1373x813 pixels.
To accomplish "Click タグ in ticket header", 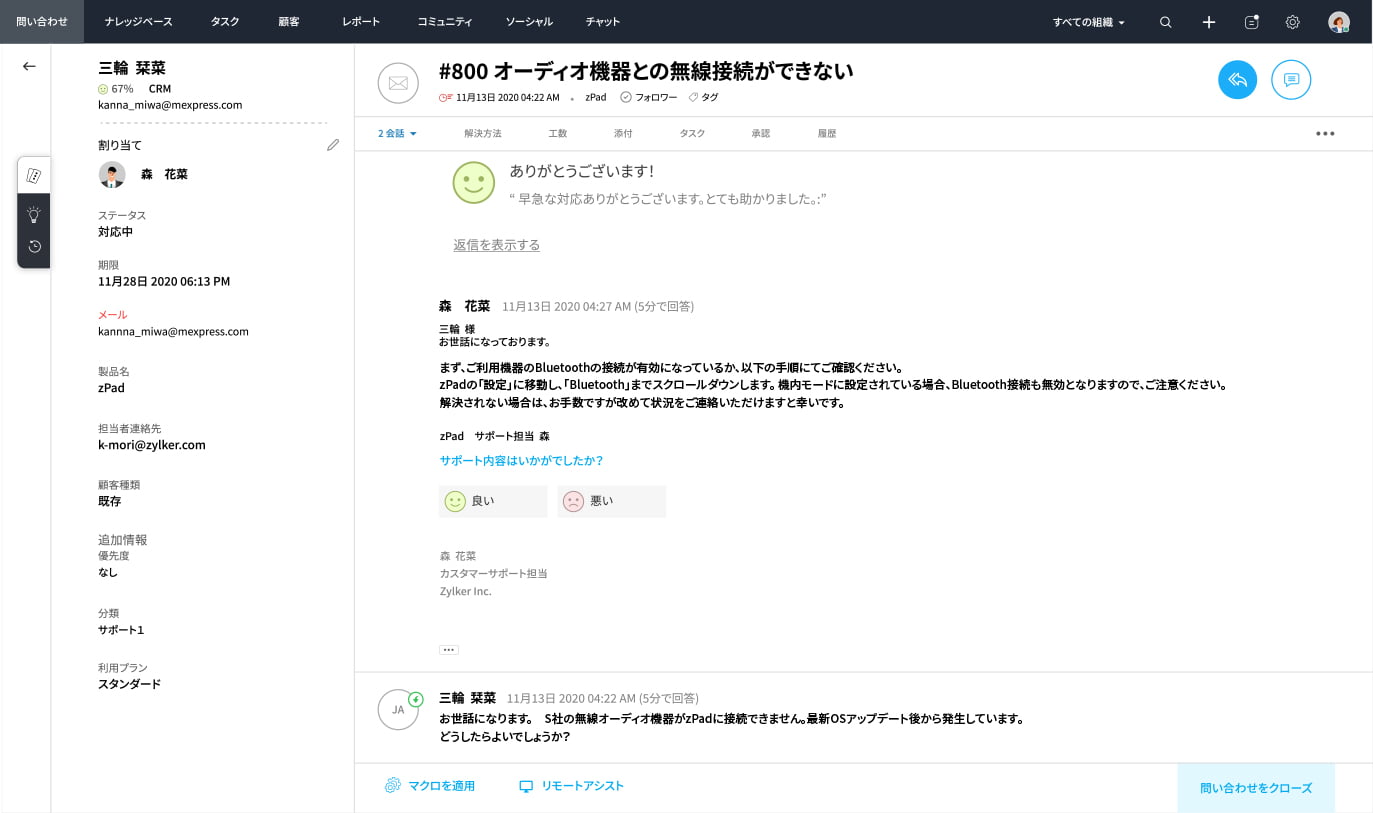I will (x=704, y=97).
